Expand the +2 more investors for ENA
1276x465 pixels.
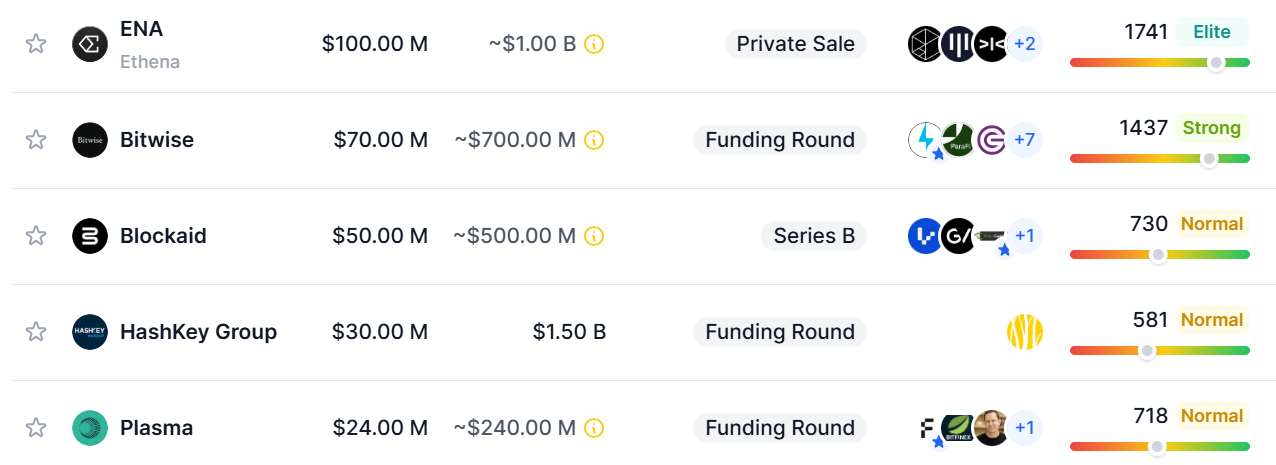pos(1025,44)
